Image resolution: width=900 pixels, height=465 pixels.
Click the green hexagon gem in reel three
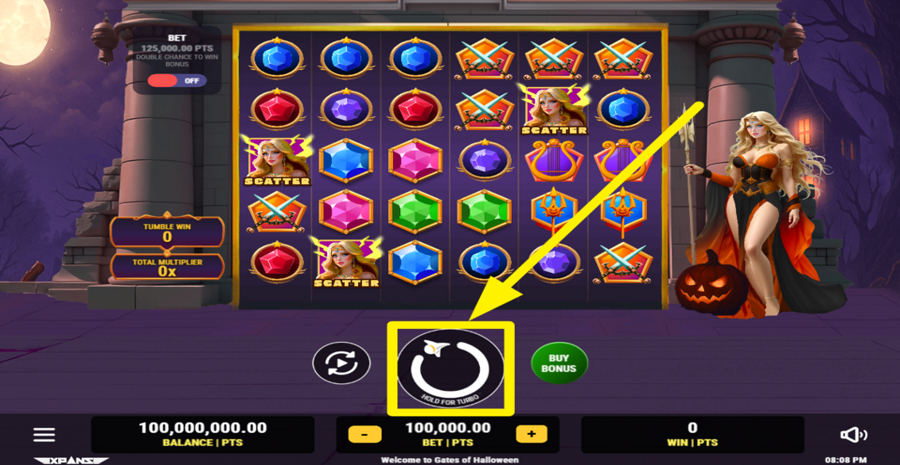point(415,211)
